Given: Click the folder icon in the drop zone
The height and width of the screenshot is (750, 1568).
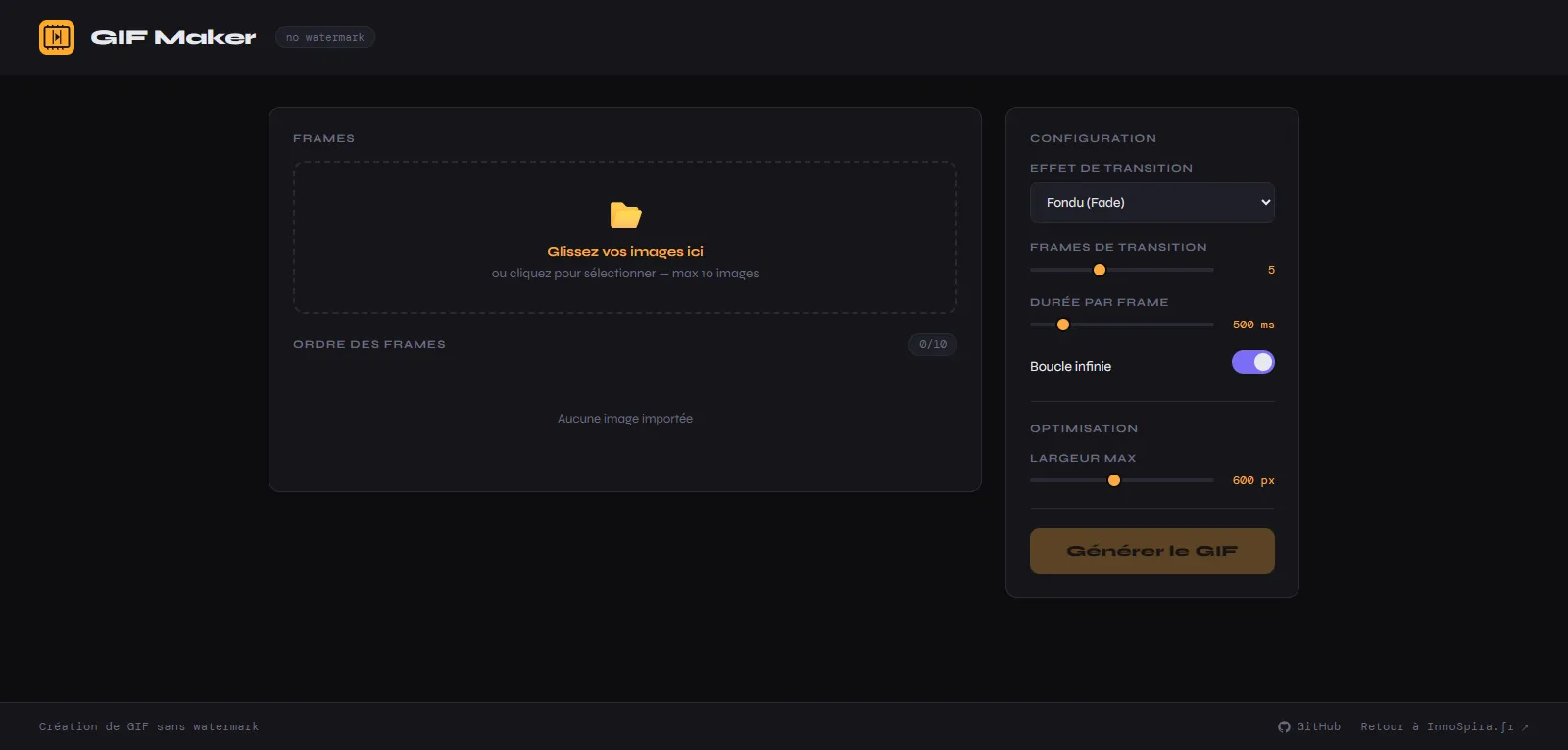Looking at the screenshot, I should pyautogui.click(x=625, y=215).
